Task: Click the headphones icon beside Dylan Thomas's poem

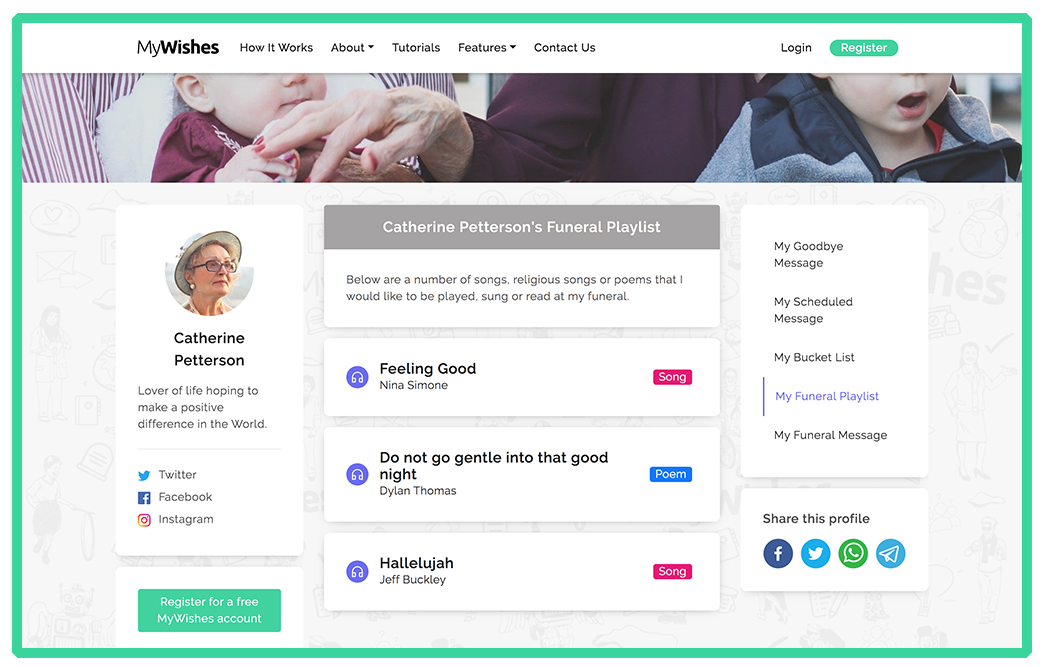Action: [357, 474]
